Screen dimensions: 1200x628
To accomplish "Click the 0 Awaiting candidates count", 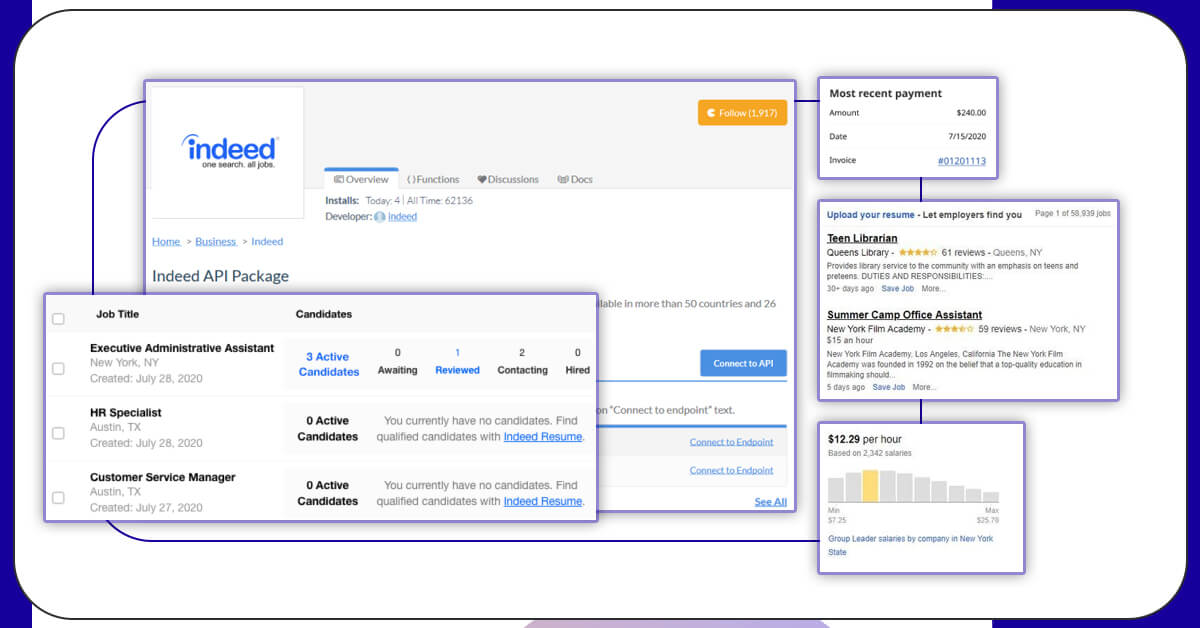I will 397,361.
